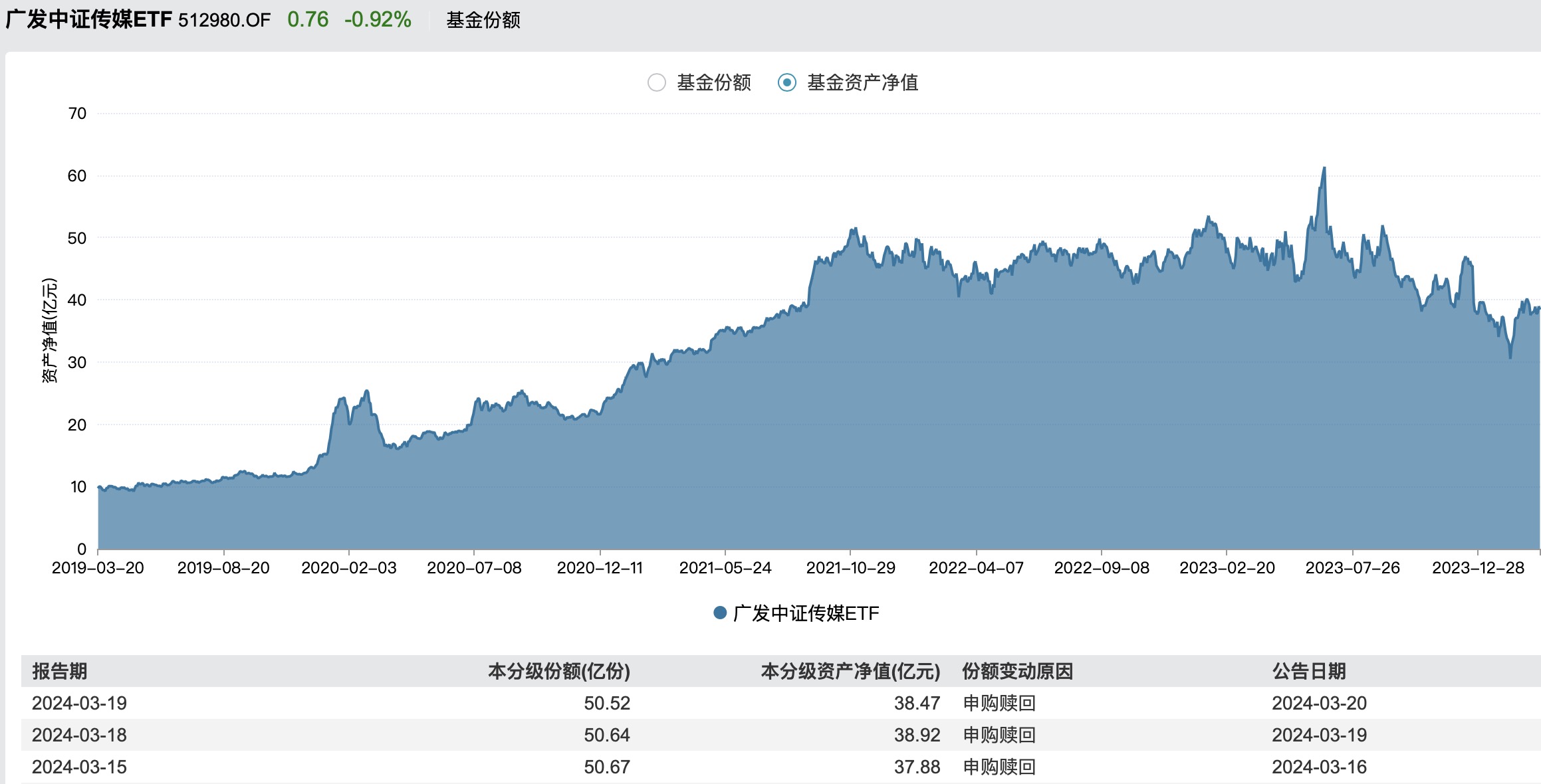Viewport: 1541px width, 784px height.
Task: Select the 基金份额 radio button
Action: (657, 82)
